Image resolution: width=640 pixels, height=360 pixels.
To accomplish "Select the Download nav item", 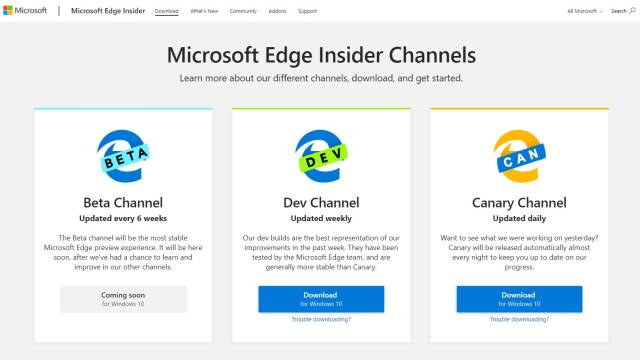I will click(167, 11).
